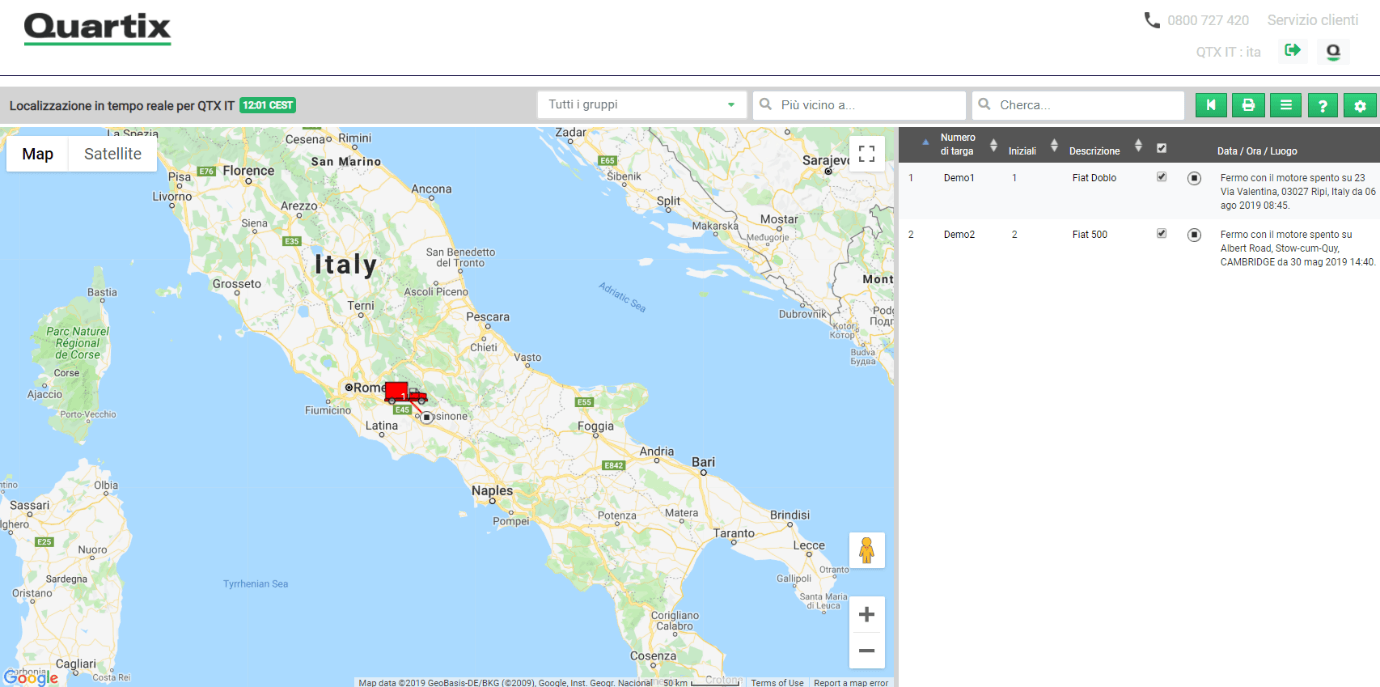Image resolution: width=1380 pixels, height=687 pixels.
Task: Click the red truck marker near Rome
Action: coord(405,393)
